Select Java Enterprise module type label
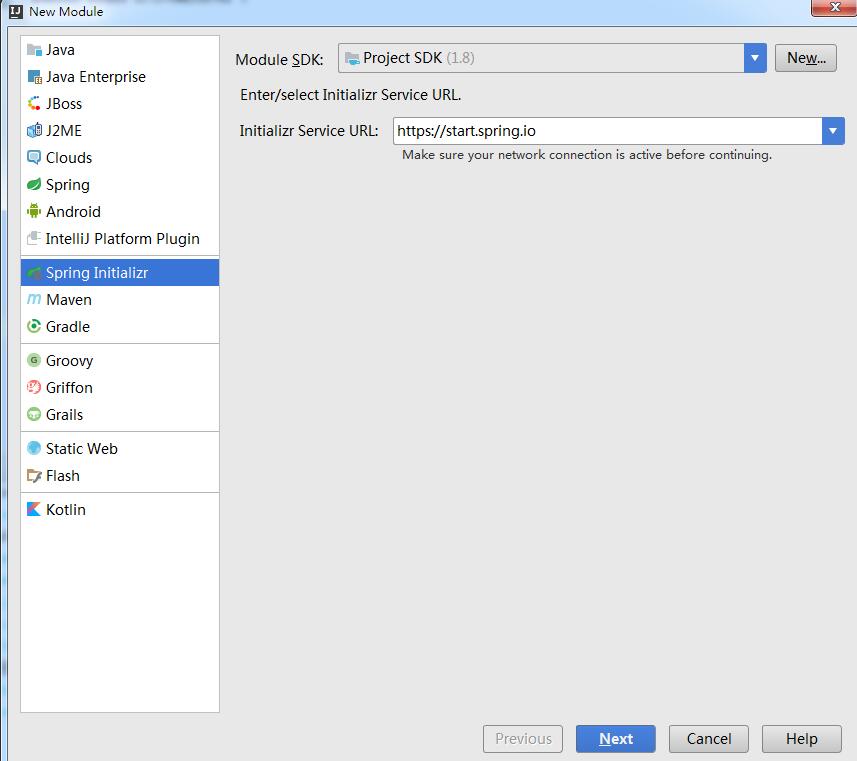Screen dimensions: 857x761 coord(96,77)
